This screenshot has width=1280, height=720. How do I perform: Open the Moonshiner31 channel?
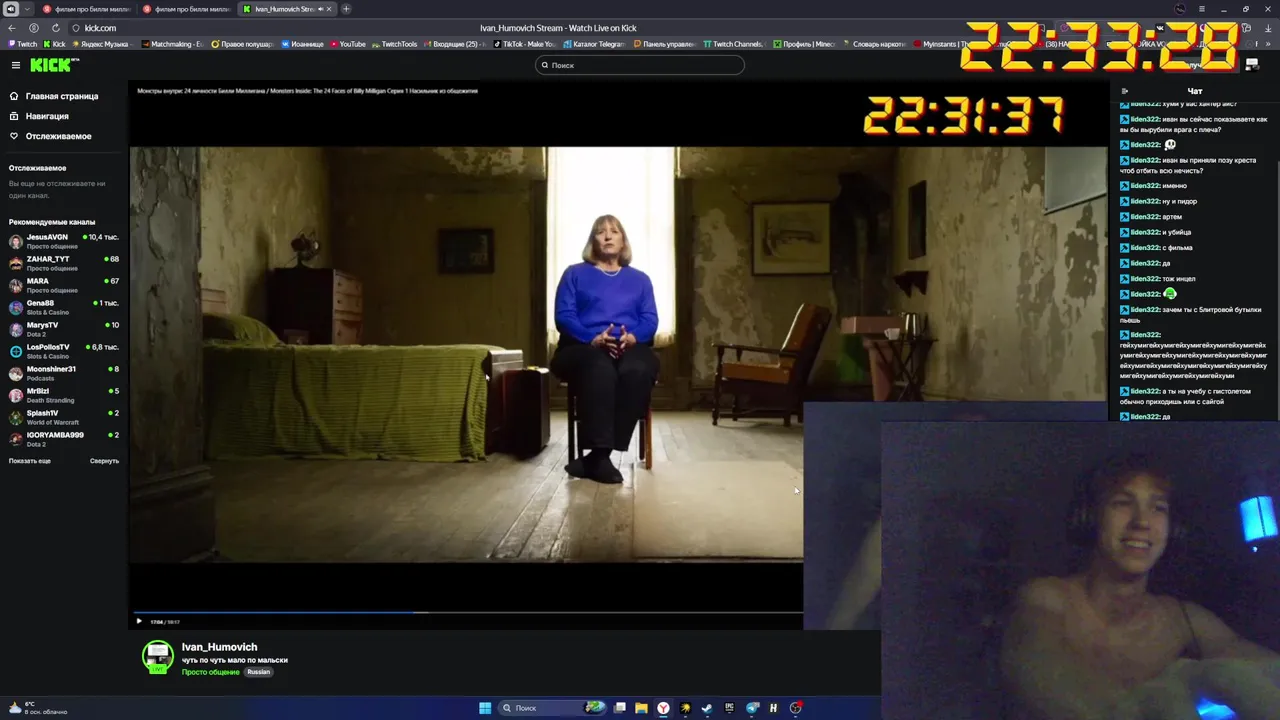[x=64, y=373]
